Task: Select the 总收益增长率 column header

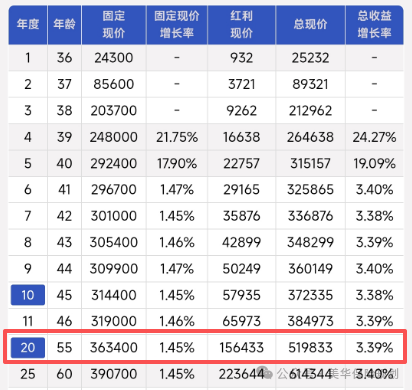Action: (x=374, y=24)
